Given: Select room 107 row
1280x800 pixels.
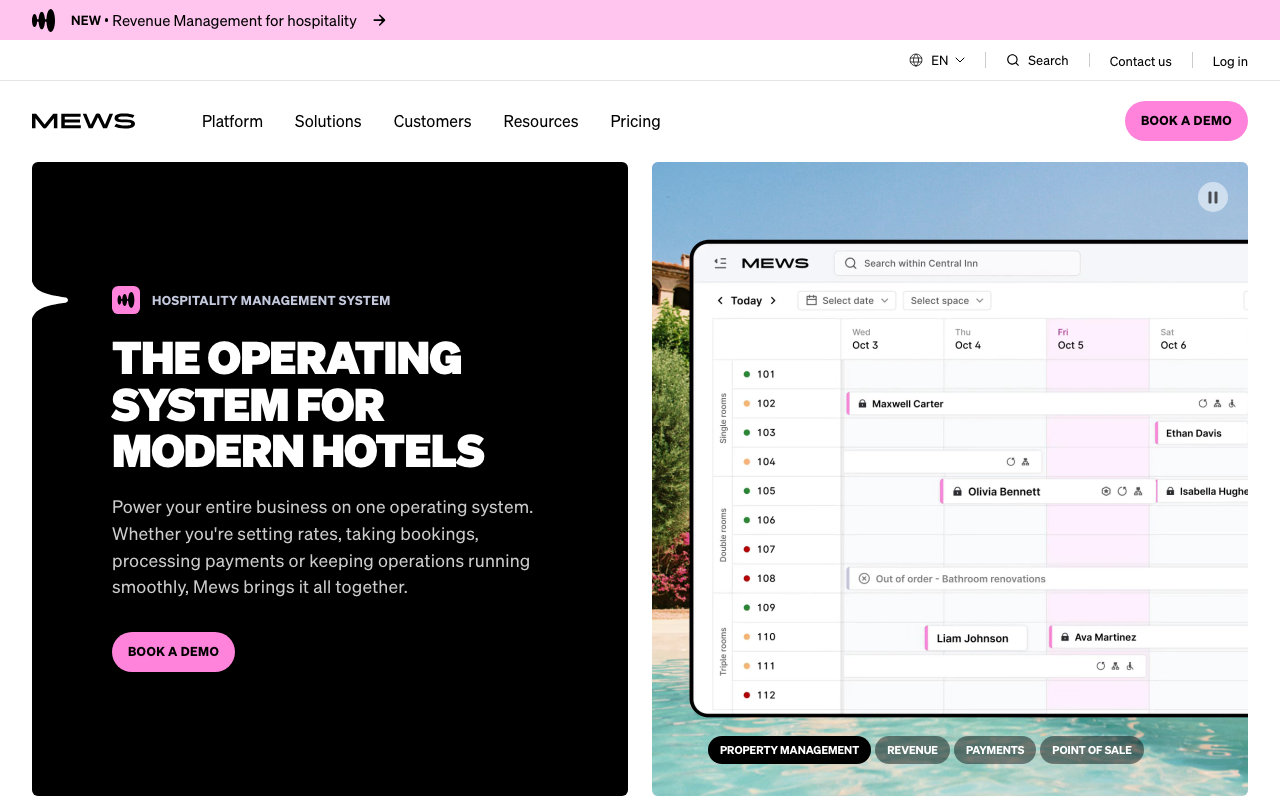Looking at the screenshot, I should (x=787, y=549).
